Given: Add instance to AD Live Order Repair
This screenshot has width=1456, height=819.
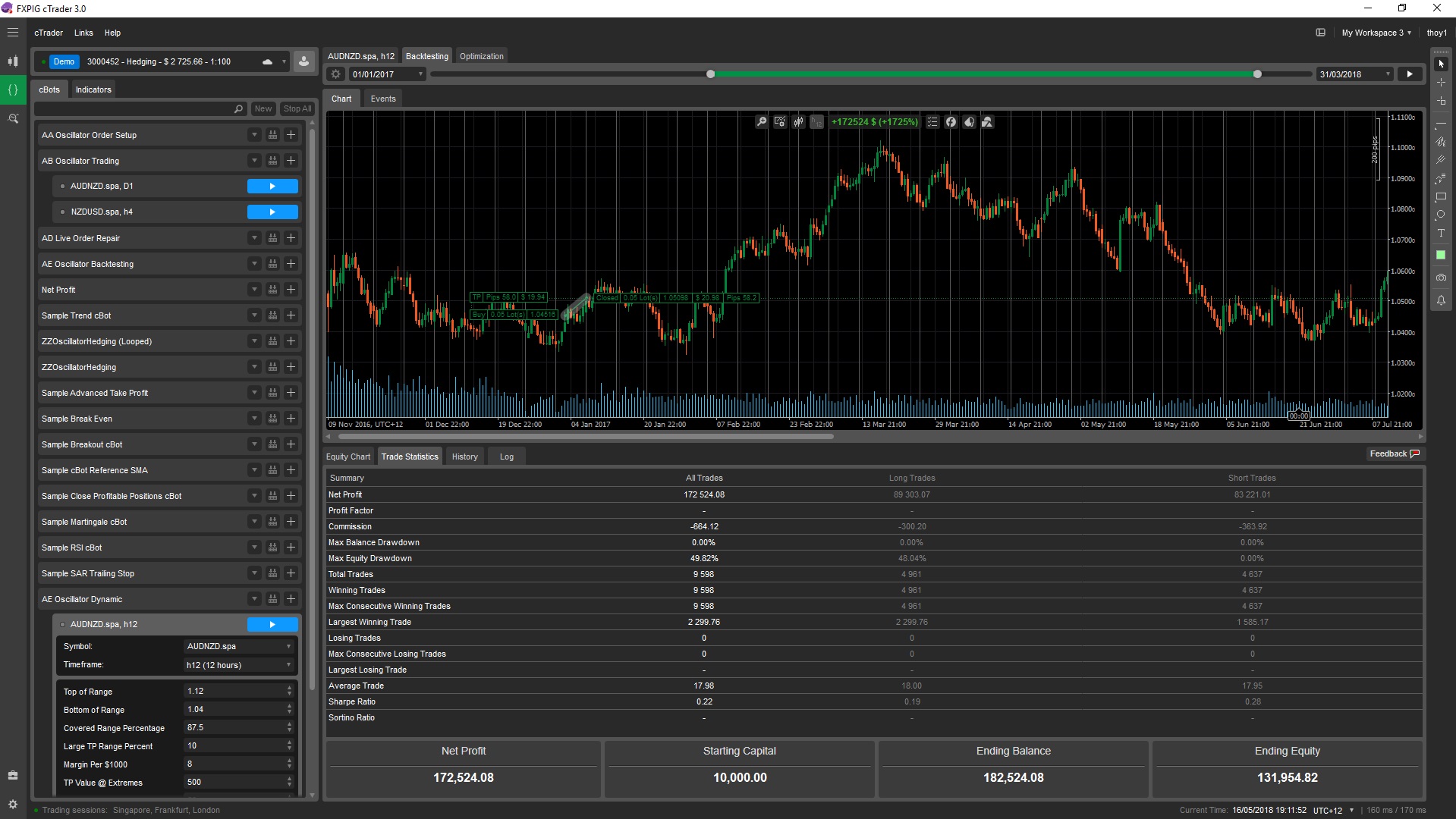Looking at the screenshot, I should point(291,238).
